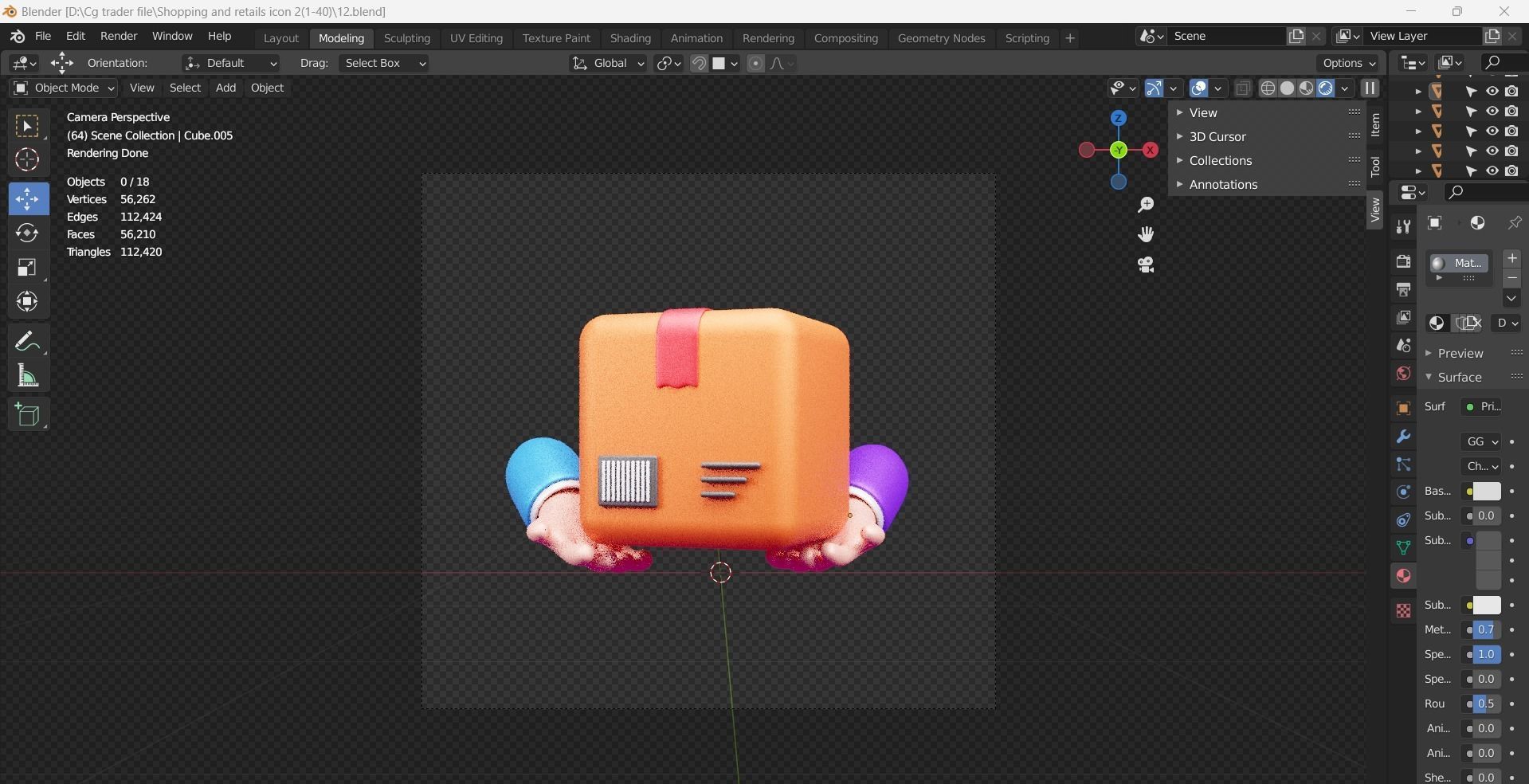Activate the 3D Cursor tool
1529x784 pixels.
(x=28, y=160)
